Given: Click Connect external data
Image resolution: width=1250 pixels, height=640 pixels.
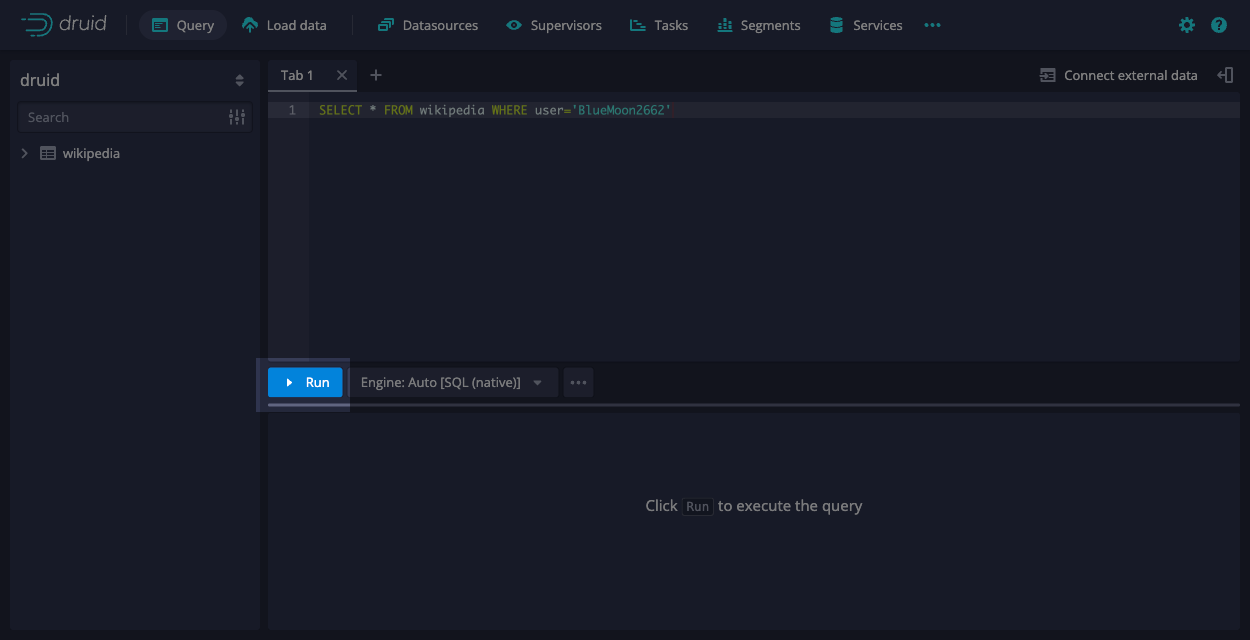Looking at the screenshot, I should click(1118, 75).
